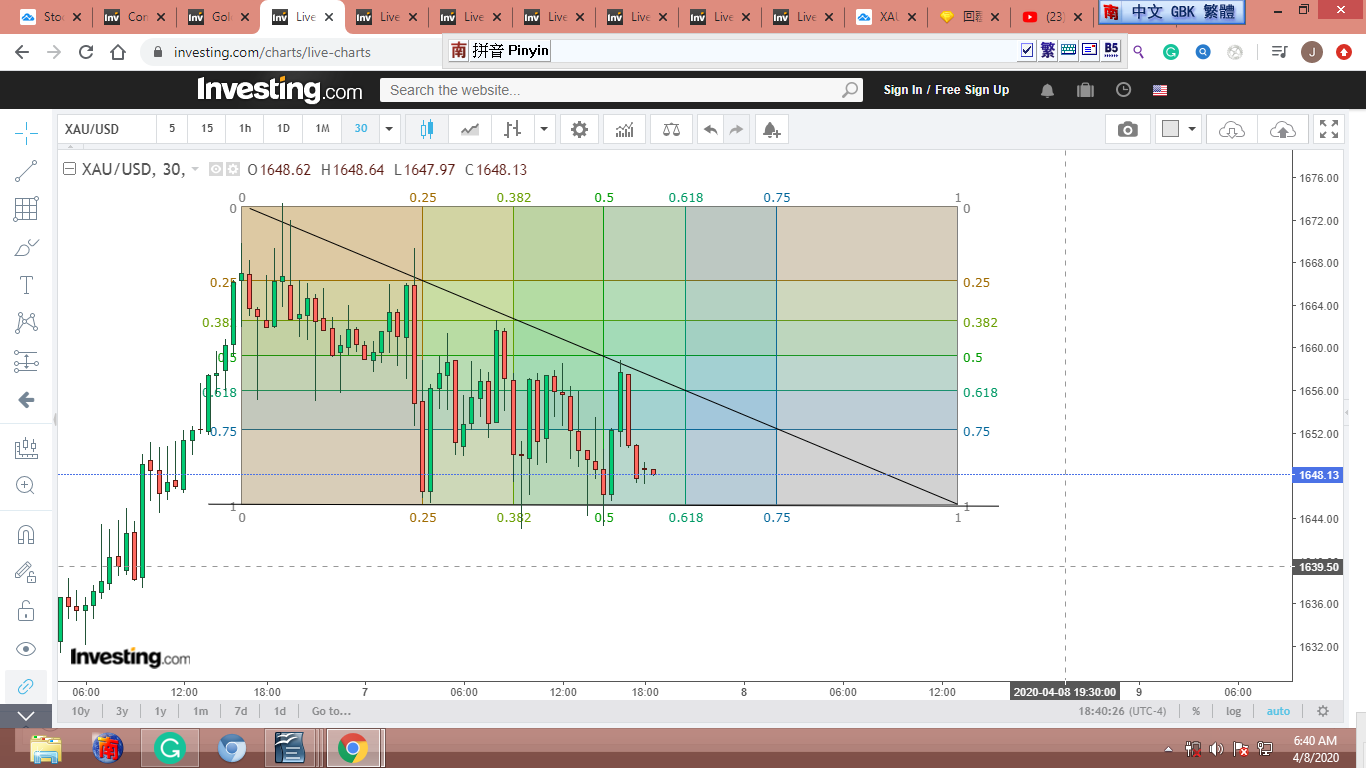Toggle auto scale on price axis
This screenshot has width=1366, height=768.
click(x=1278, y=711)
